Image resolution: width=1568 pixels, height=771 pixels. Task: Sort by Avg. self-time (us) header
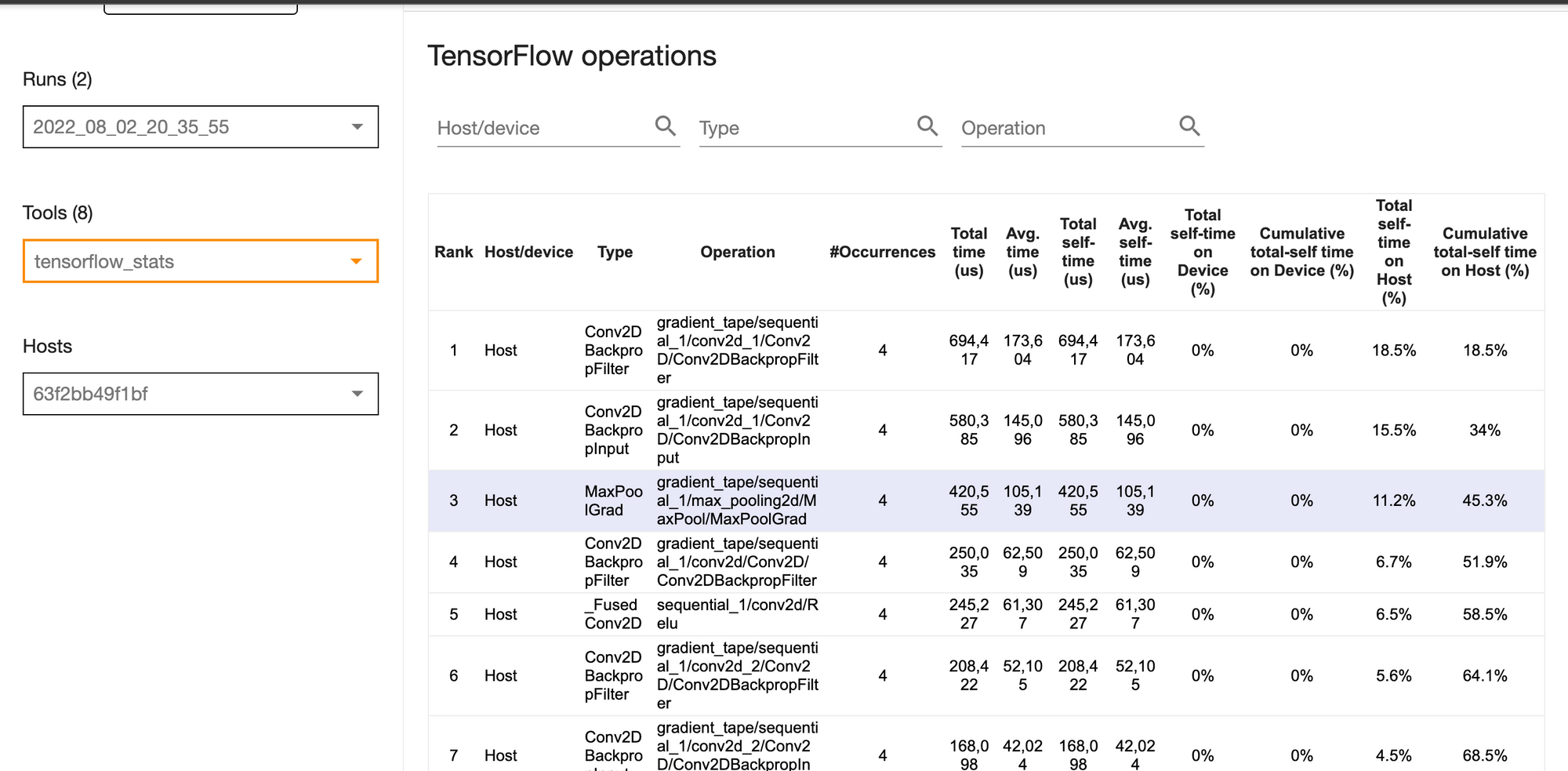(1135, 252)
